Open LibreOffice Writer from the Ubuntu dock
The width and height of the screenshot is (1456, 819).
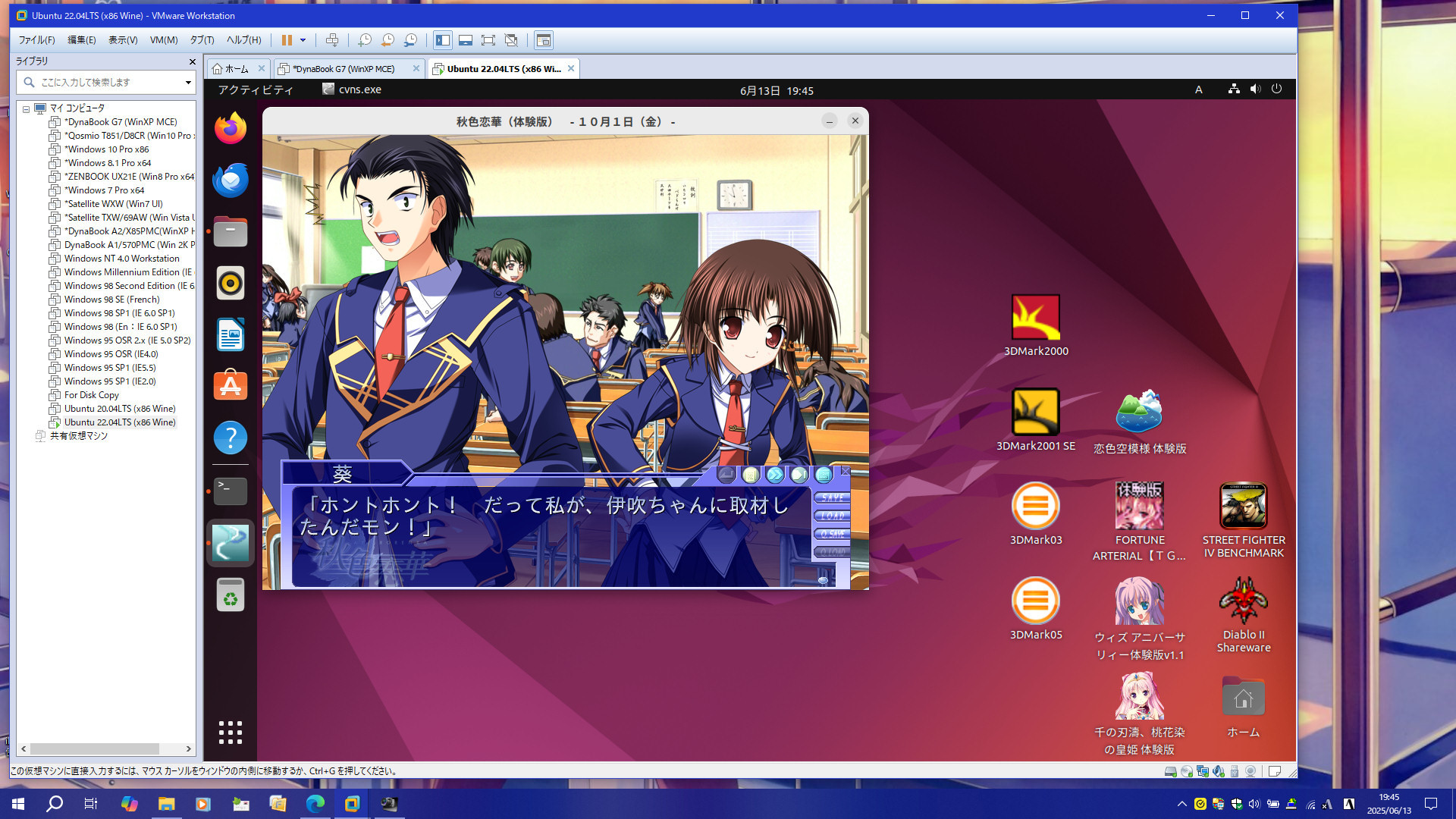click(231, 334)
